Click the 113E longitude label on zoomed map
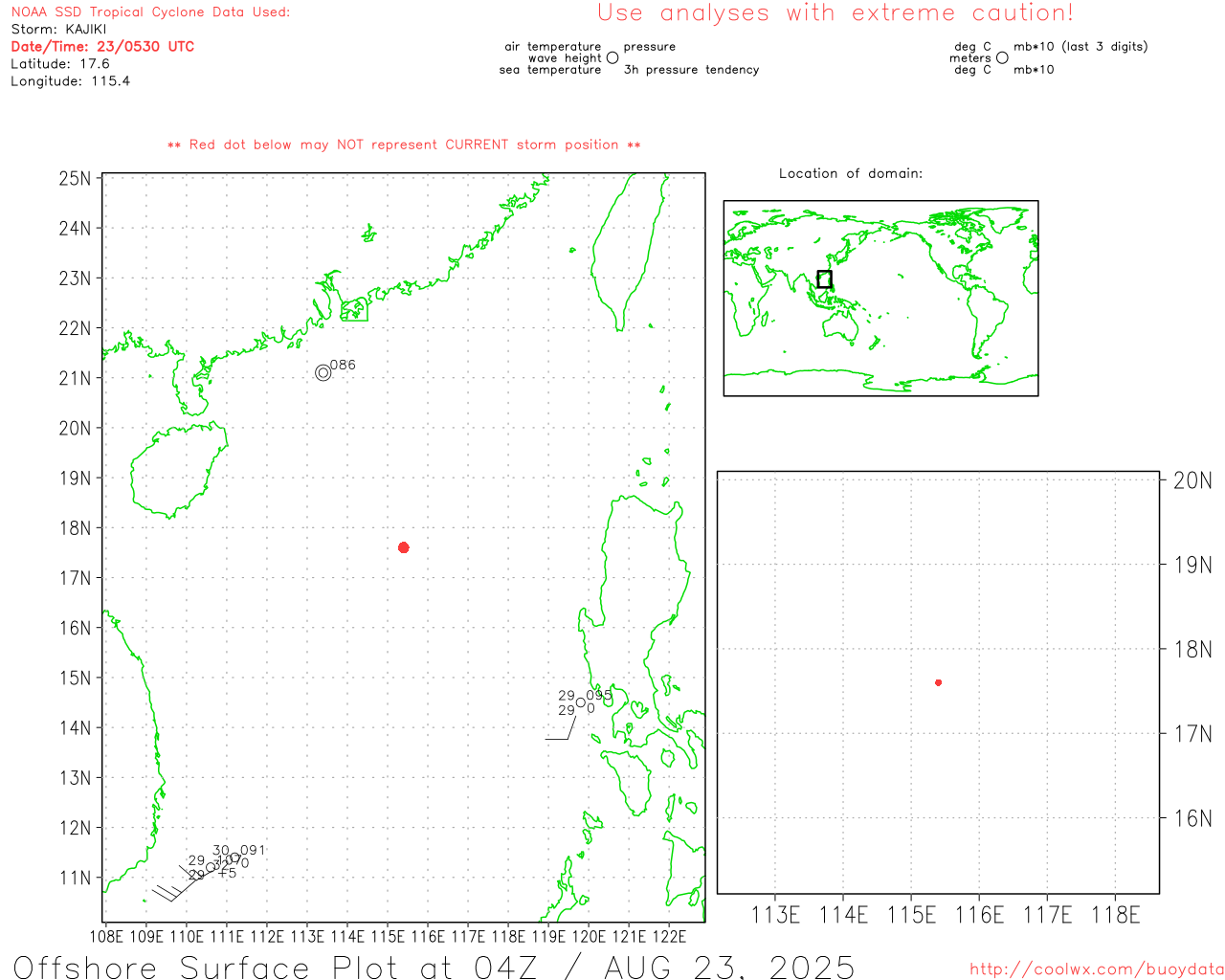The width and height of the screenshot is (1225, 980). (x=775, y=915)
